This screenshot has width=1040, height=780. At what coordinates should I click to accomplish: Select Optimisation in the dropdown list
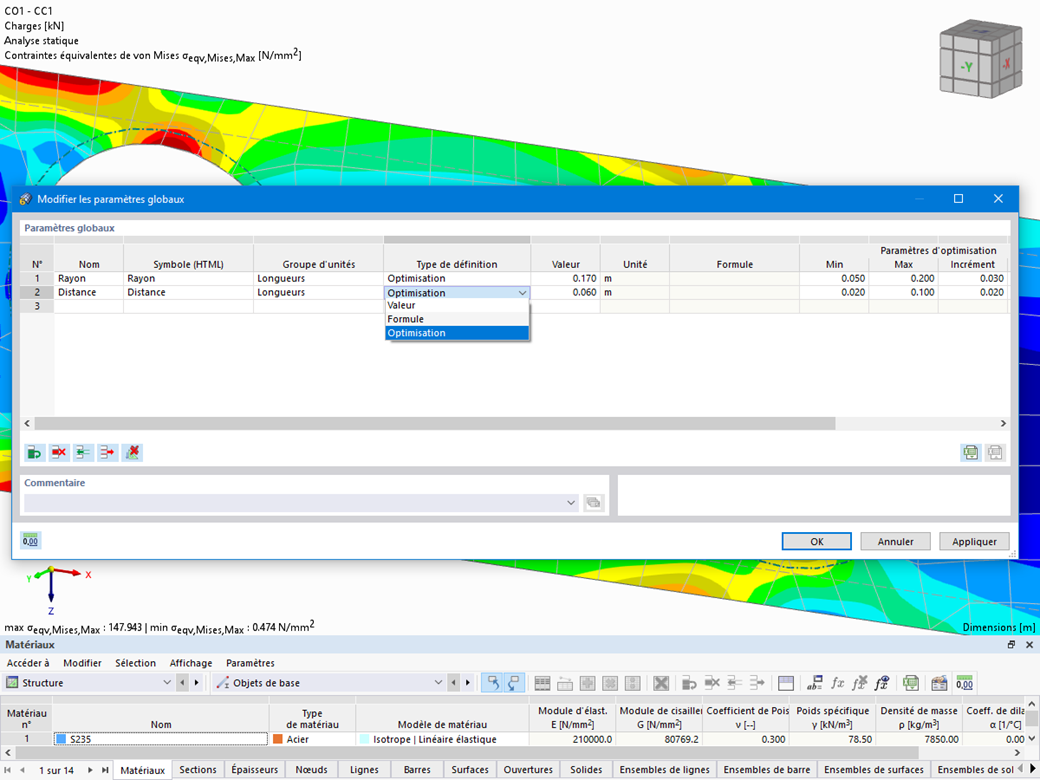(457, 333)
